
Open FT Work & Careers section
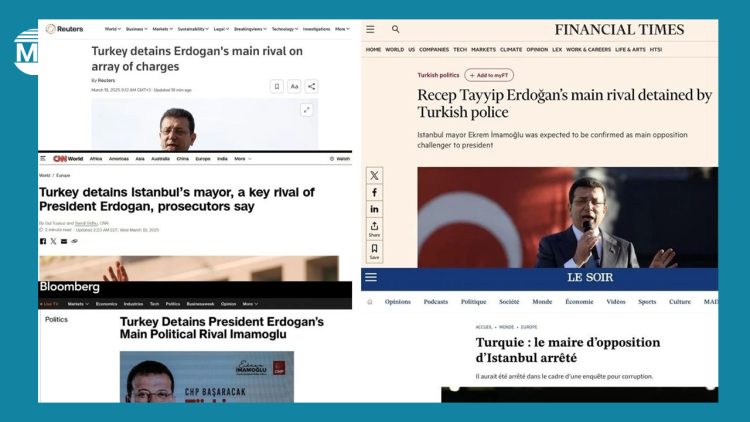pyautogui.click(x=588, y=49)
